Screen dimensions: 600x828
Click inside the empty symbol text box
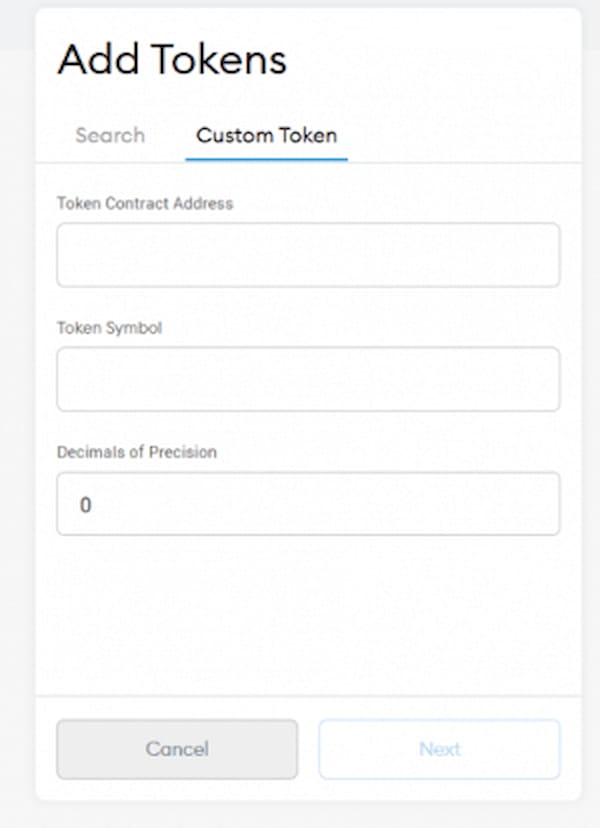coord(307,378)
